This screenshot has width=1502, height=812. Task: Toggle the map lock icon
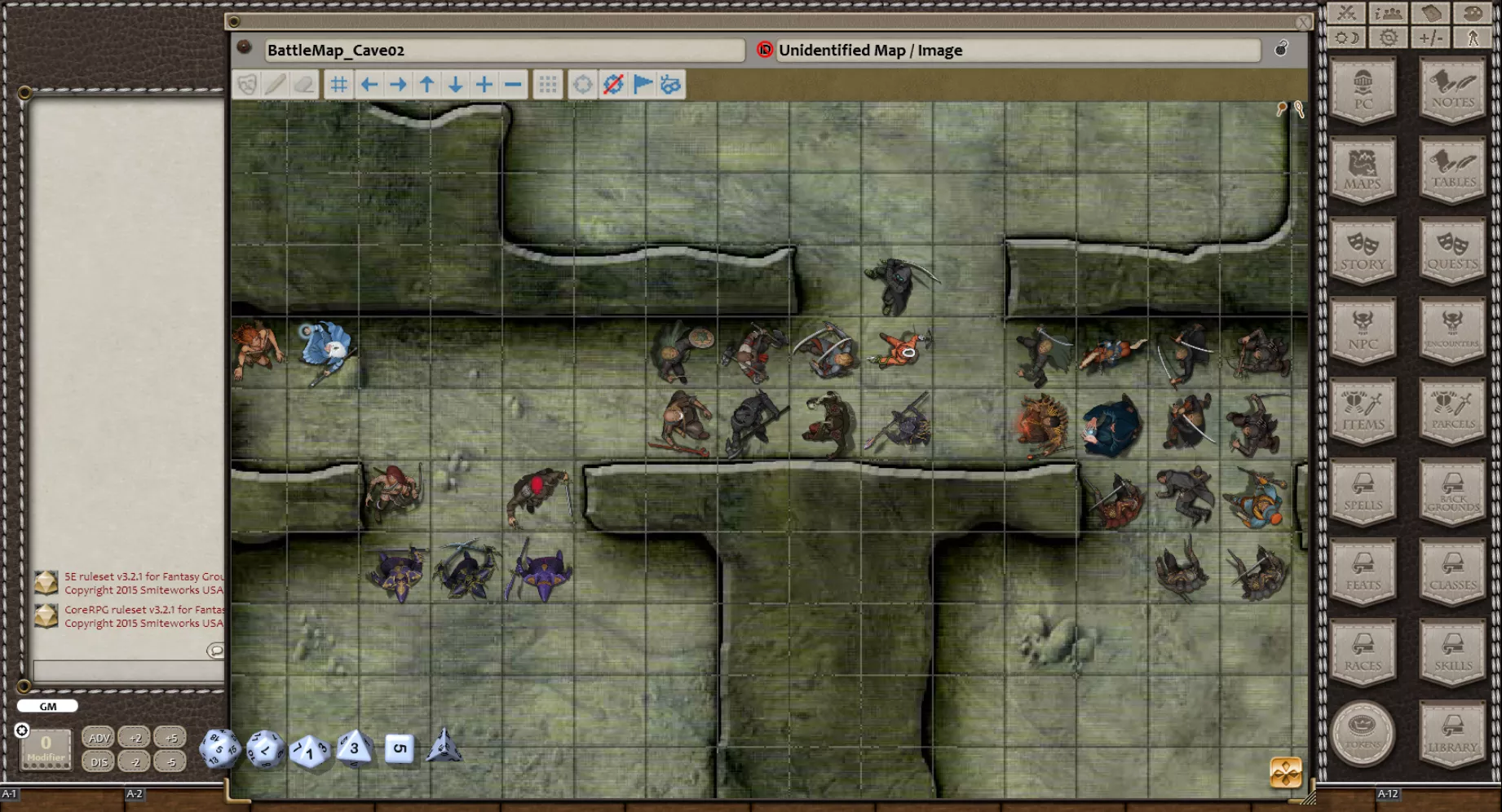(x=1282, y=49)
